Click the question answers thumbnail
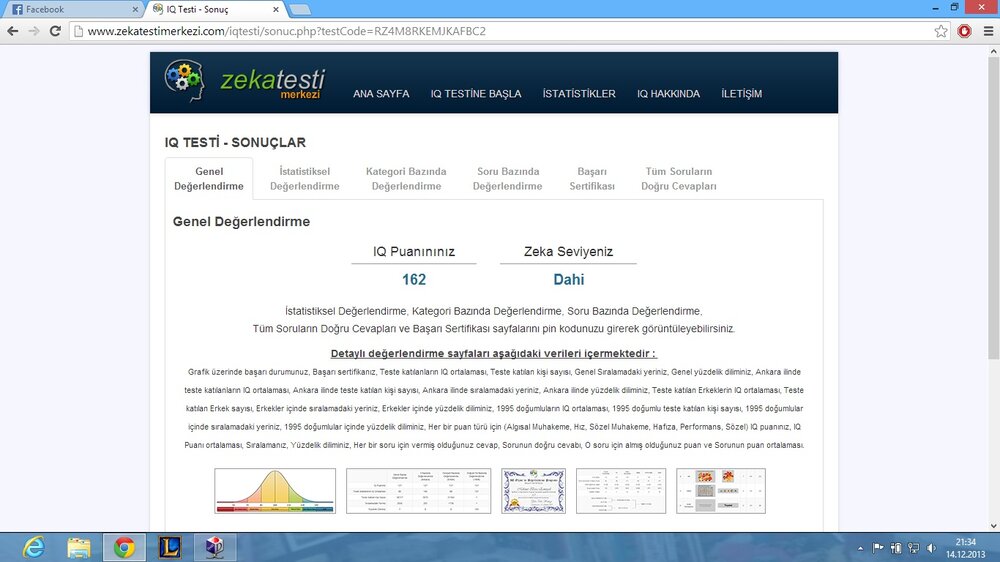 [721, 491]
